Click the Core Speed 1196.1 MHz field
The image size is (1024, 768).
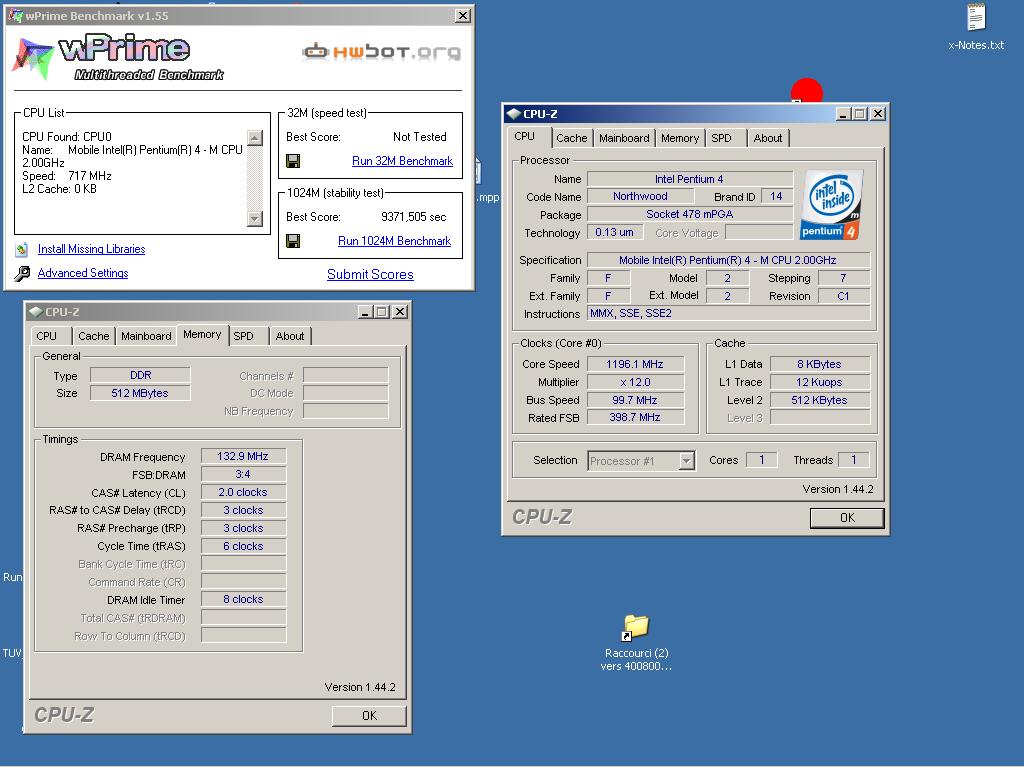(x=635, y=364)
